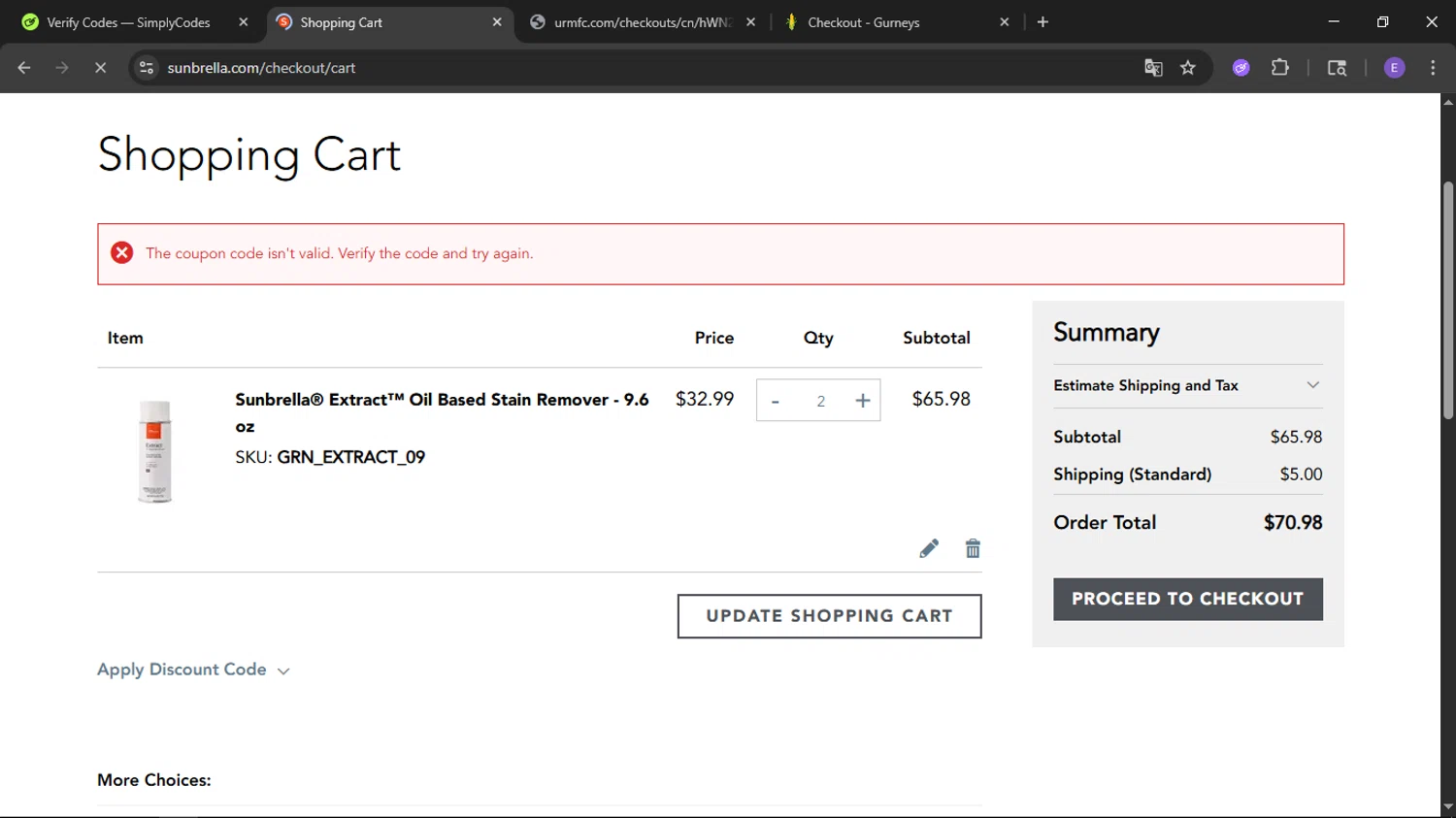
Task: Close the Checkout - Gurneys tab
Action: 1005,22
